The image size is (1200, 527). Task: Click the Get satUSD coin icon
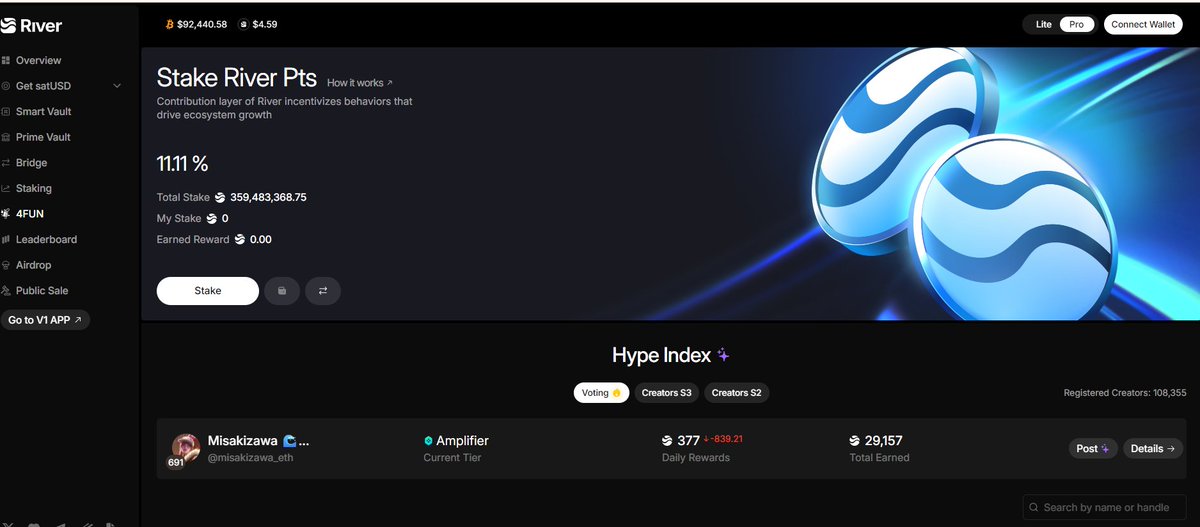click(6, 86)
